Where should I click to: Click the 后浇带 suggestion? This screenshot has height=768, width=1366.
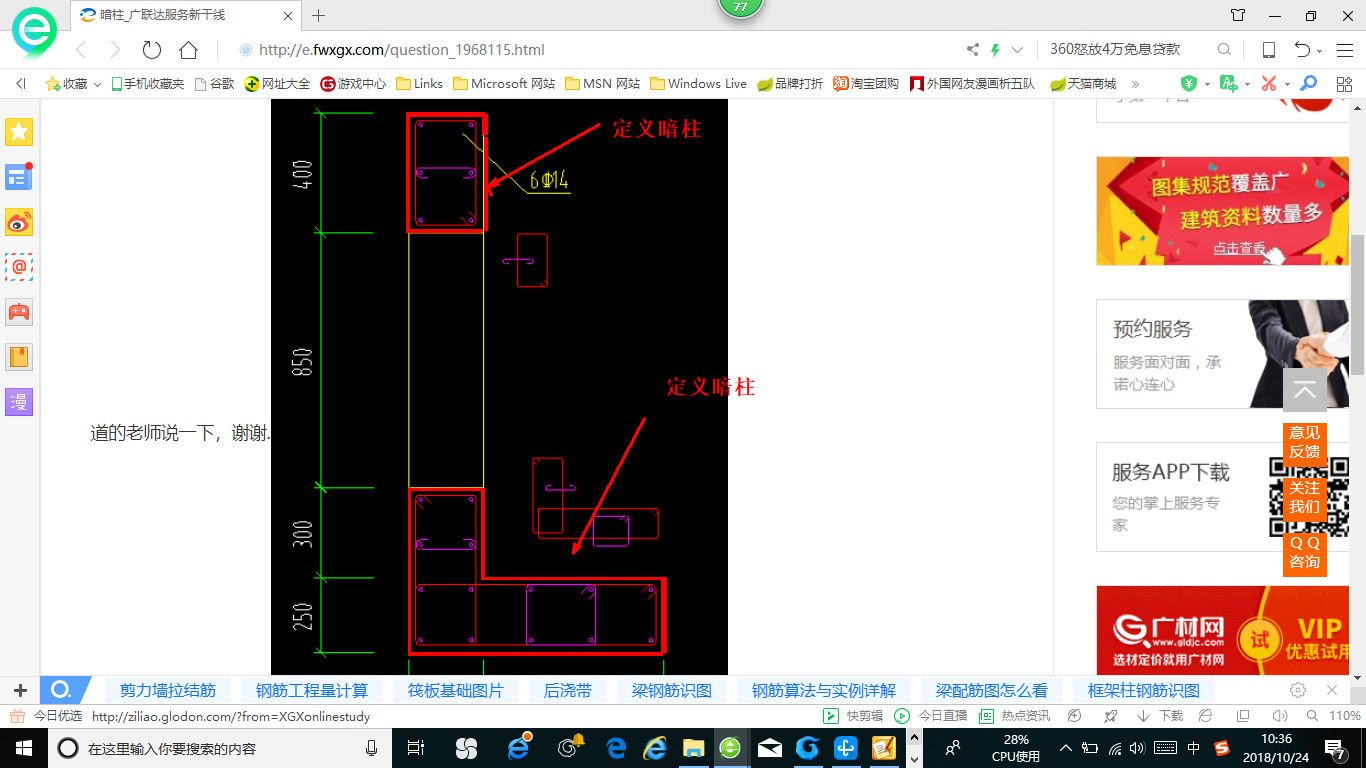(568, 690)
